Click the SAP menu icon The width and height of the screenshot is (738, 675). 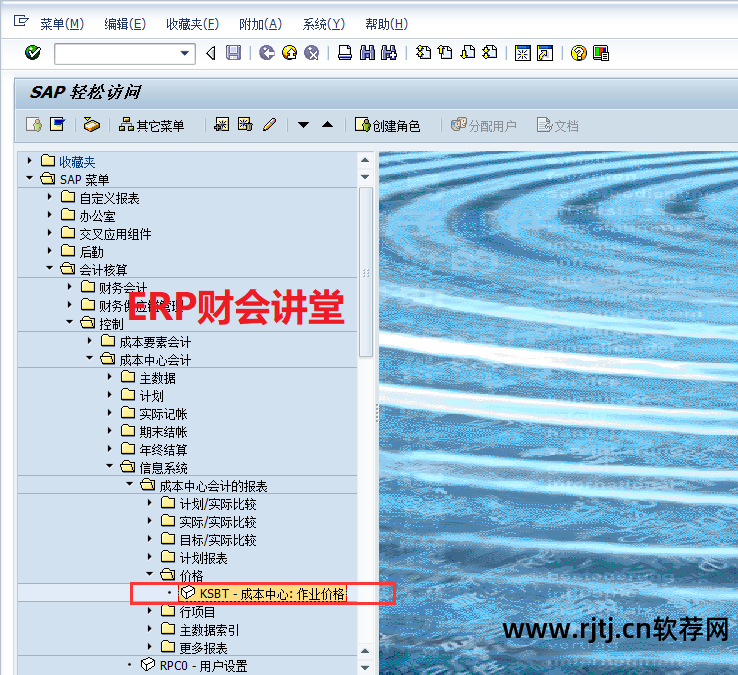pyautogui.click(x=57, y=125)
